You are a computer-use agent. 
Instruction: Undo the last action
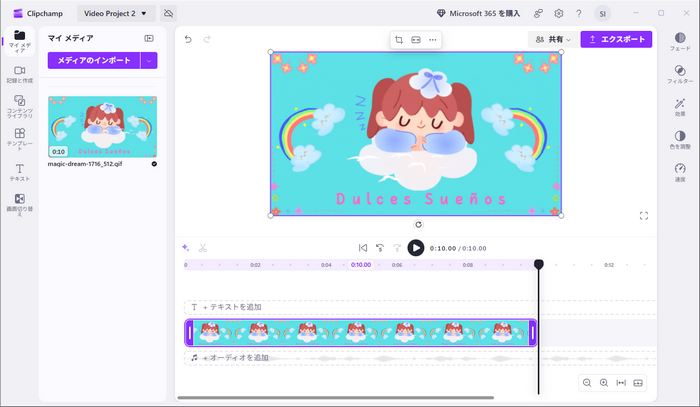pos(188,39)
